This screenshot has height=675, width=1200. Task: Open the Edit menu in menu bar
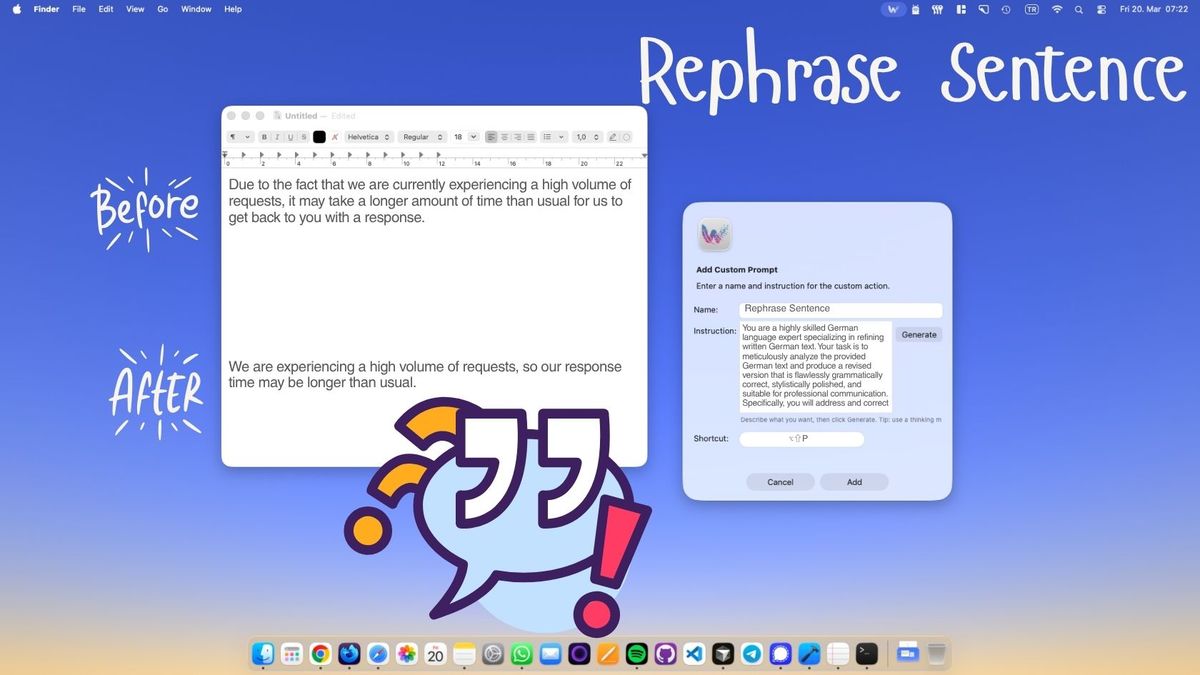click(x=106, y=9)
